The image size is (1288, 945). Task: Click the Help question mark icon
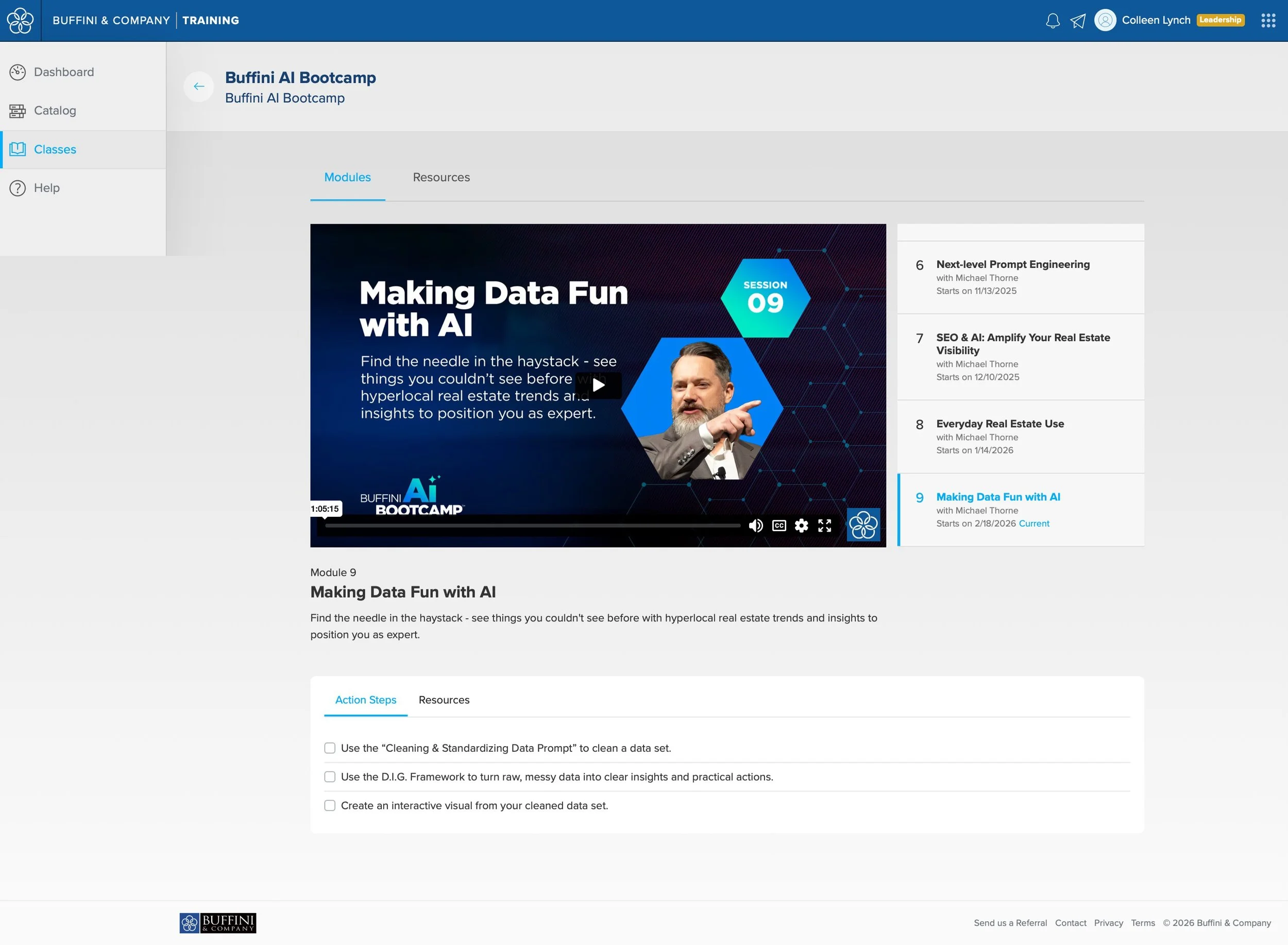[x=18, y=188]
